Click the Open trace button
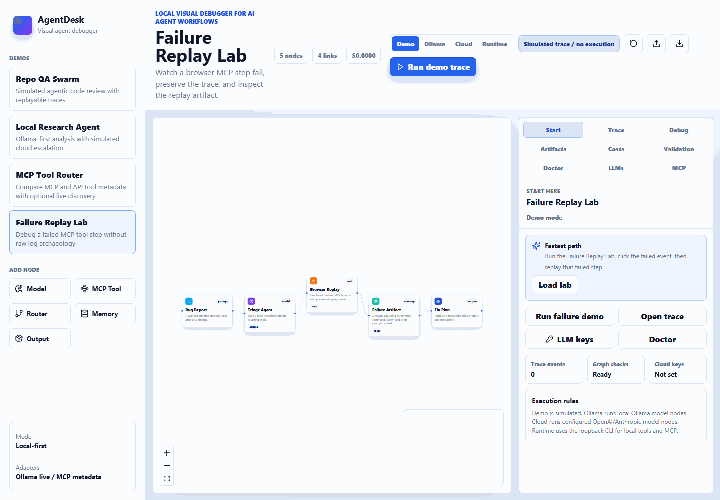 click(x=662, y=316)
